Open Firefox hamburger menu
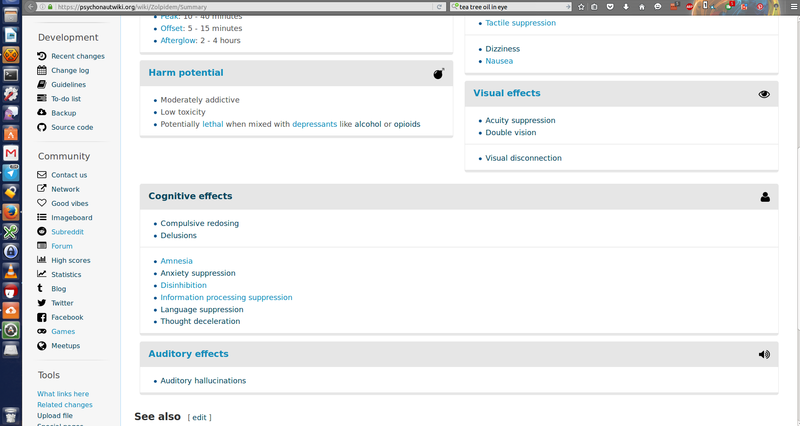Viewport: 800px width, 426px height. [x=793, y=7]
